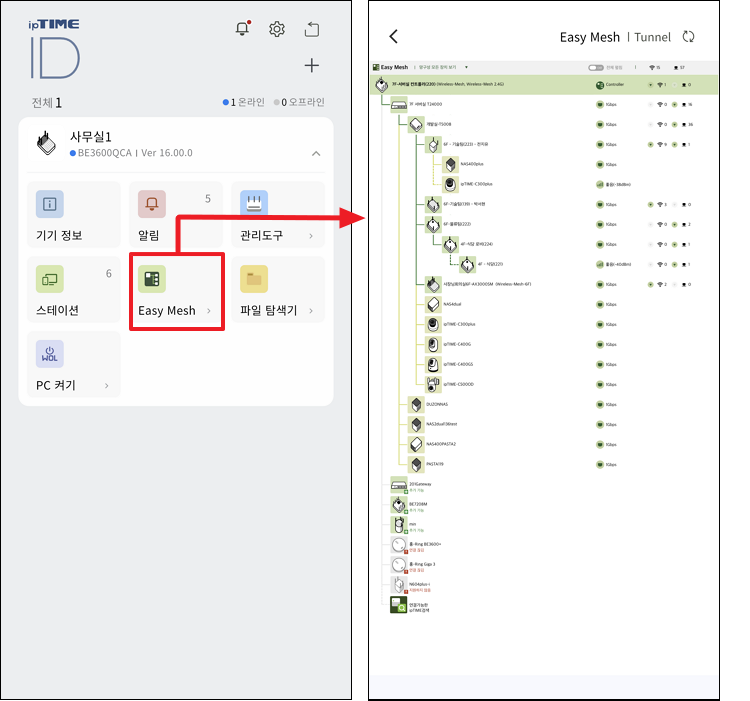
Task: Open the 관리도구 tile
Action: pos(278,214)
